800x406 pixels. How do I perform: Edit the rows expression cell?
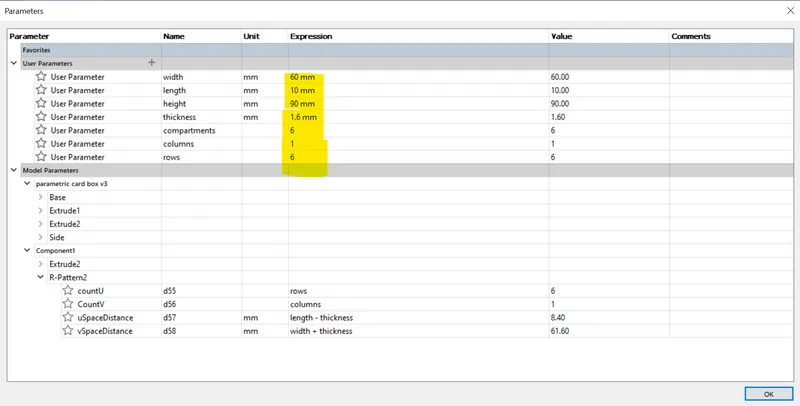(x=418, y=157)
